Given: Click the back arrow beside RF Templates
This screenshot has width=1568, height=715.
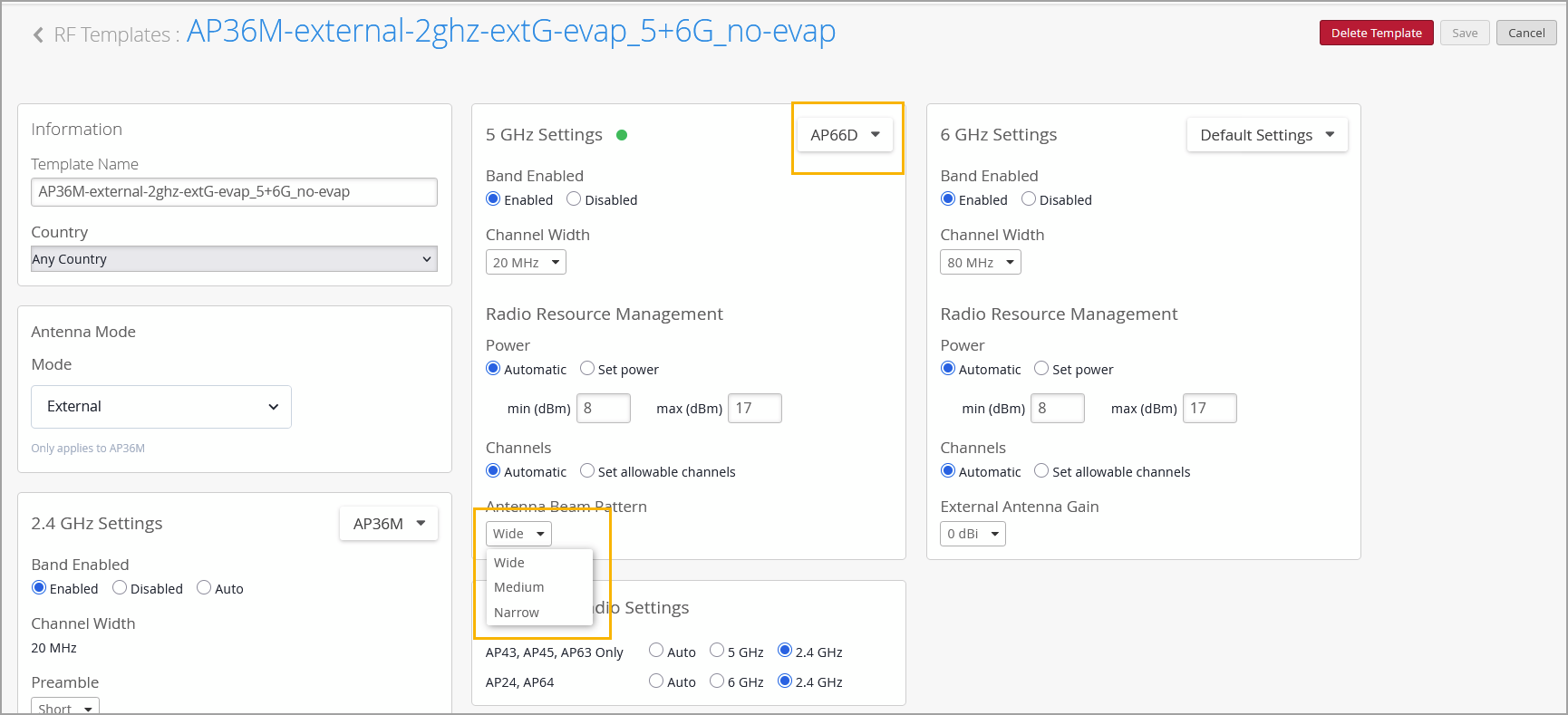Looking at the screenshot, I should (x=38, y=34).
